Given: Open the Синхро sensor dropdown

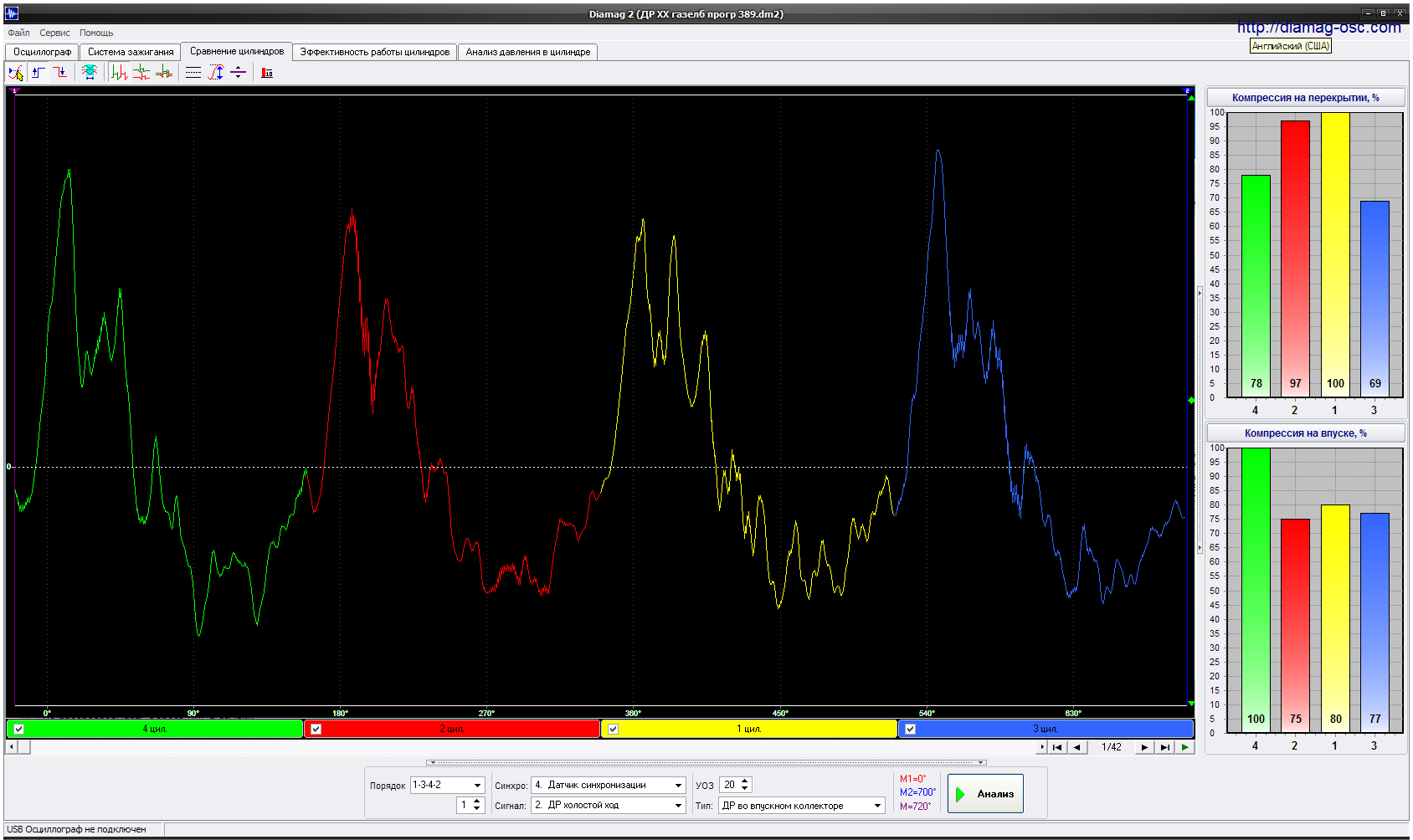Looking at the screenshot, I should (x=678, y=786).
